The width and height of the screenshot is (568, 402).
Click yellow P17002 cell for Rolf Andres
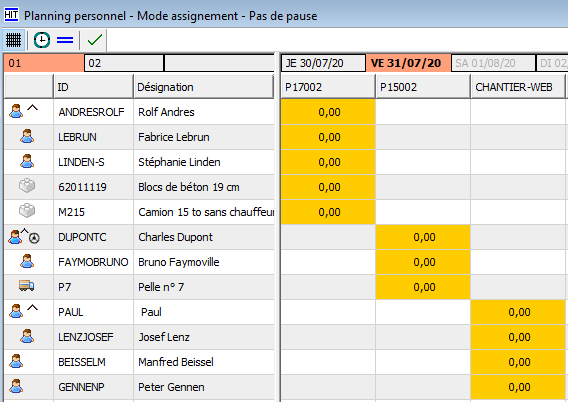328,112
